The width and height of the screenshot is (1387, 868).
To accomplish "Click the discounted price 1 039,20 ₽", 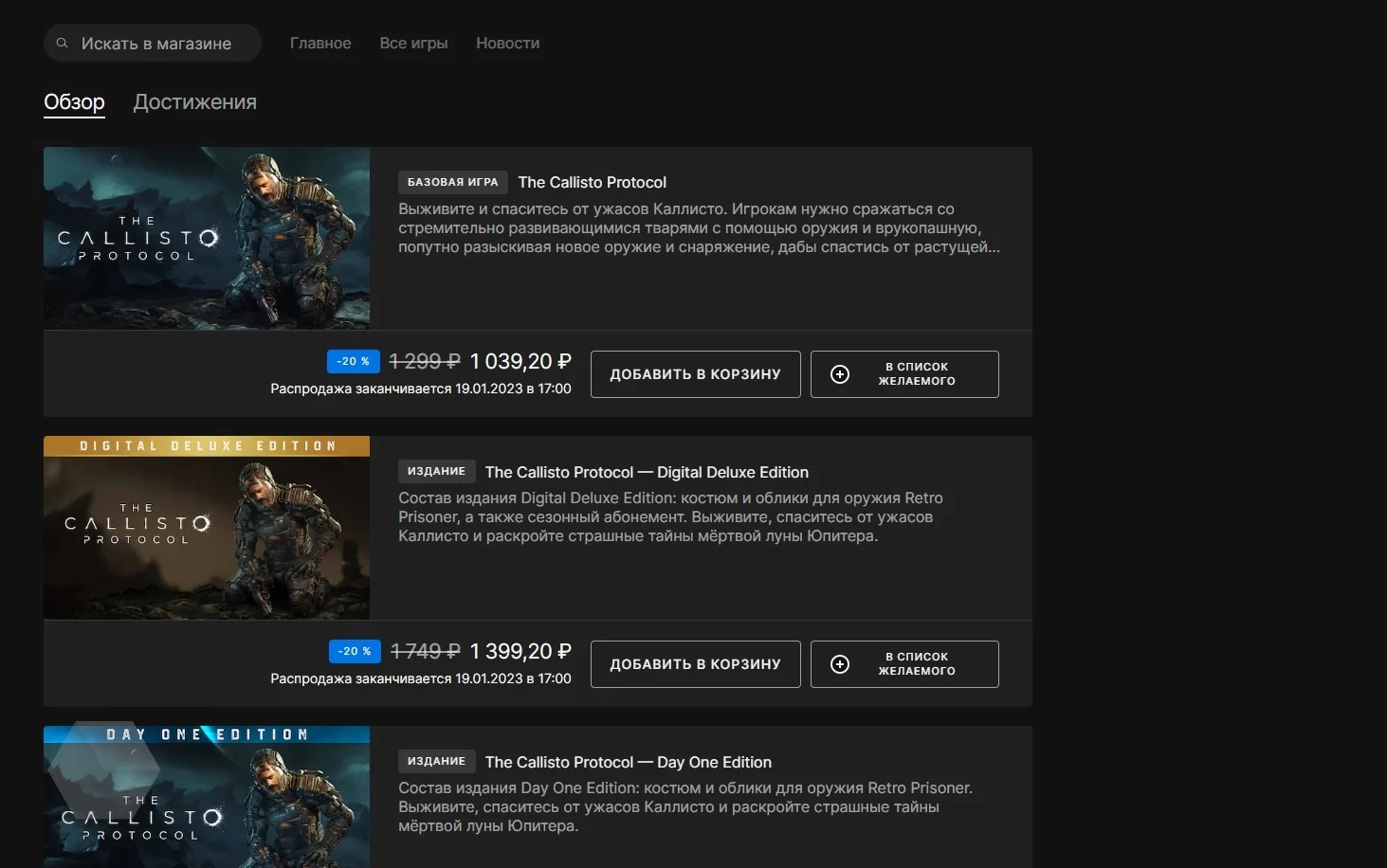I will (520, 361).
